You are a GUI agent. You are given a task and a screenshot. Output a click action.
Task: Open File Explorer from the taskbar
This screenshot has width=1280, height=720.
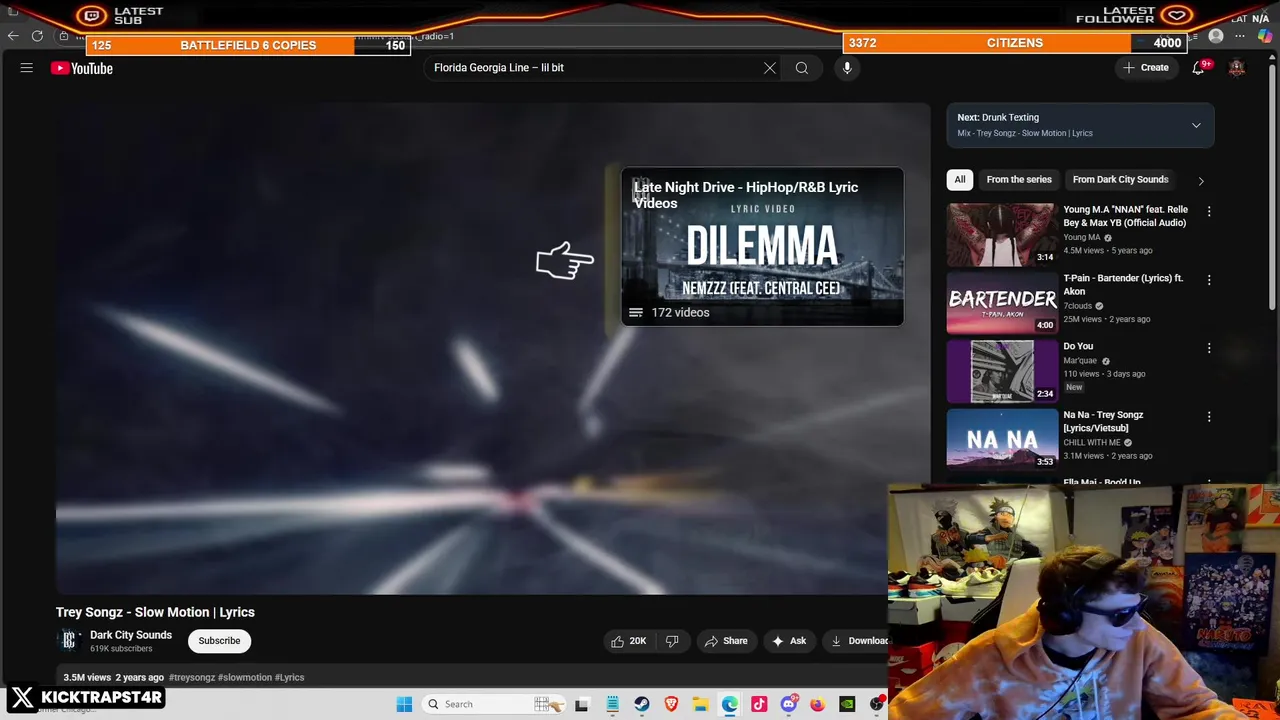pyautogui.click(x=701, y=704)
